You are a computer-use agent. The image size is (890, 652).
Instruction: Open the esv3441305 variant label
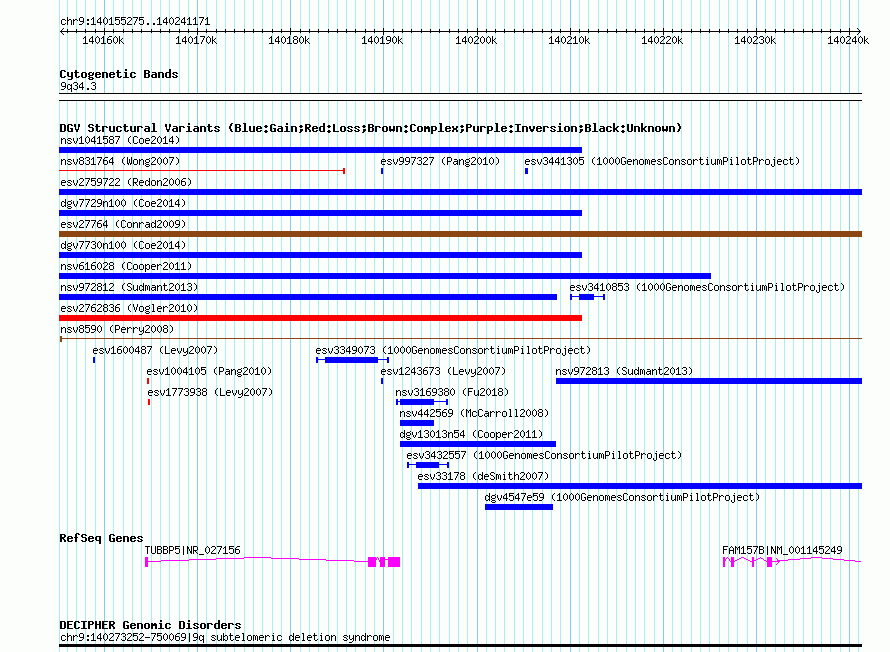[x=662, y=161]
